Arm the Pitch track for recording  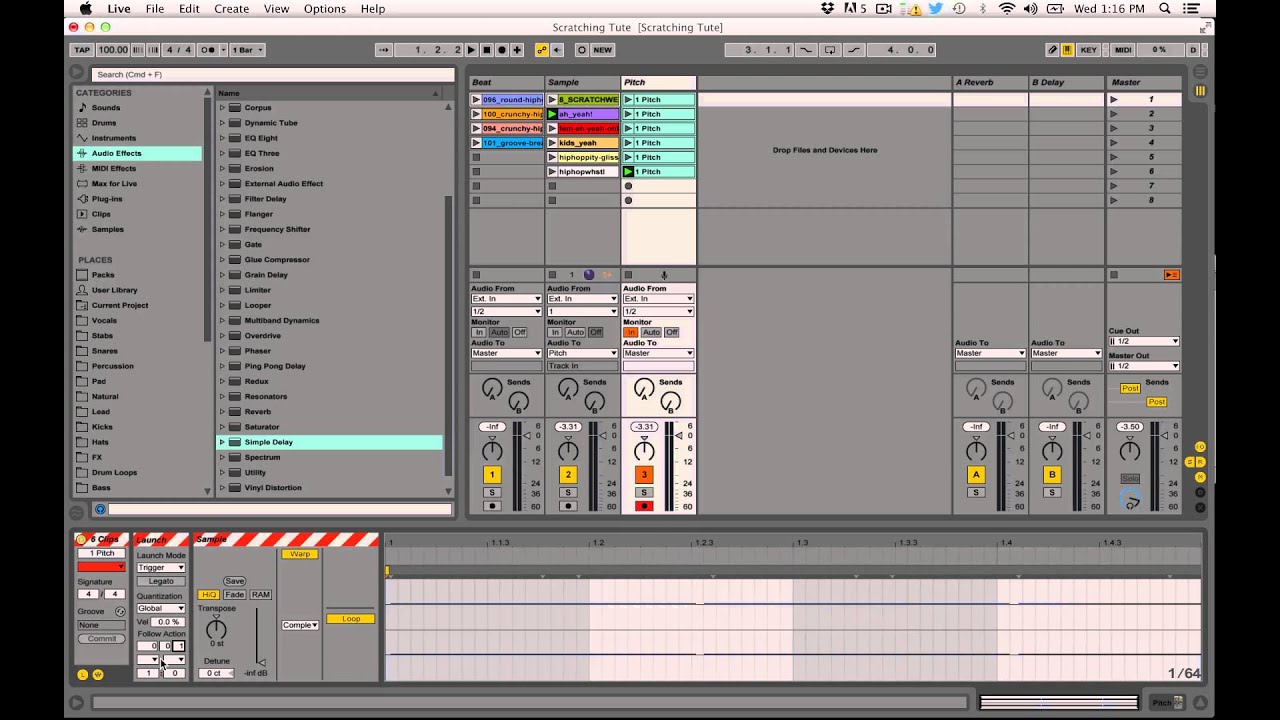point(644,506)
